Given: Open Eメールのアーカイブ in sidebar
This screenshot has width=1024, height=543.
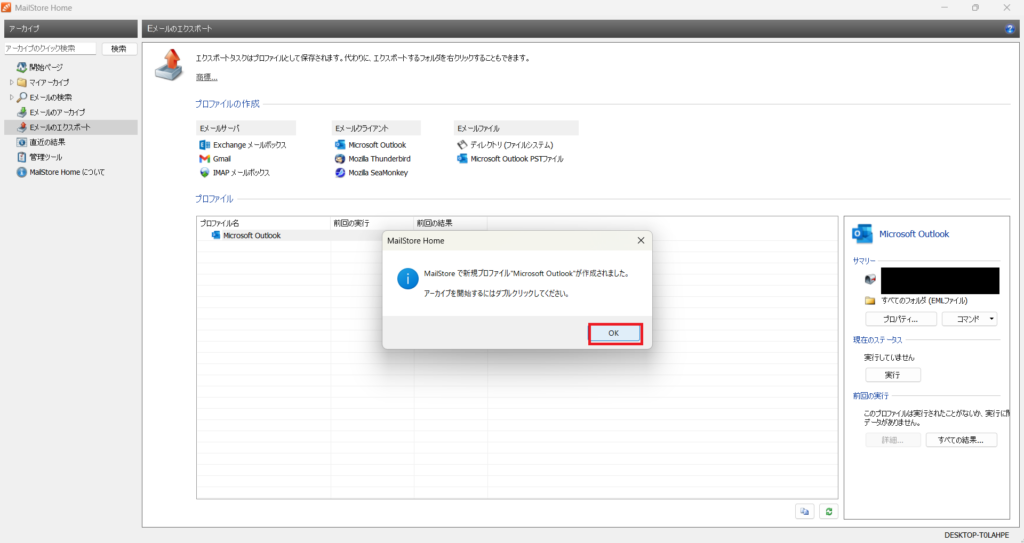Looking at the screenshot, I should [x=57, y=112].
